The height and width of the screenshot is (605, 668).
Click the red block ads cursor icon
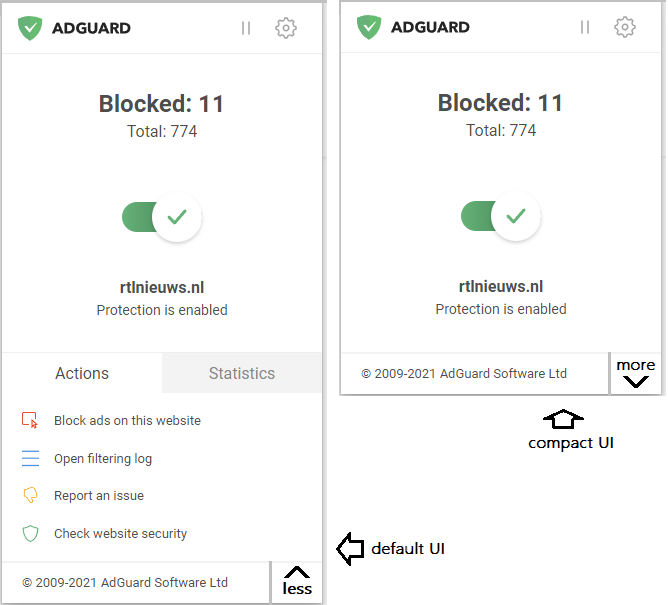30,421
